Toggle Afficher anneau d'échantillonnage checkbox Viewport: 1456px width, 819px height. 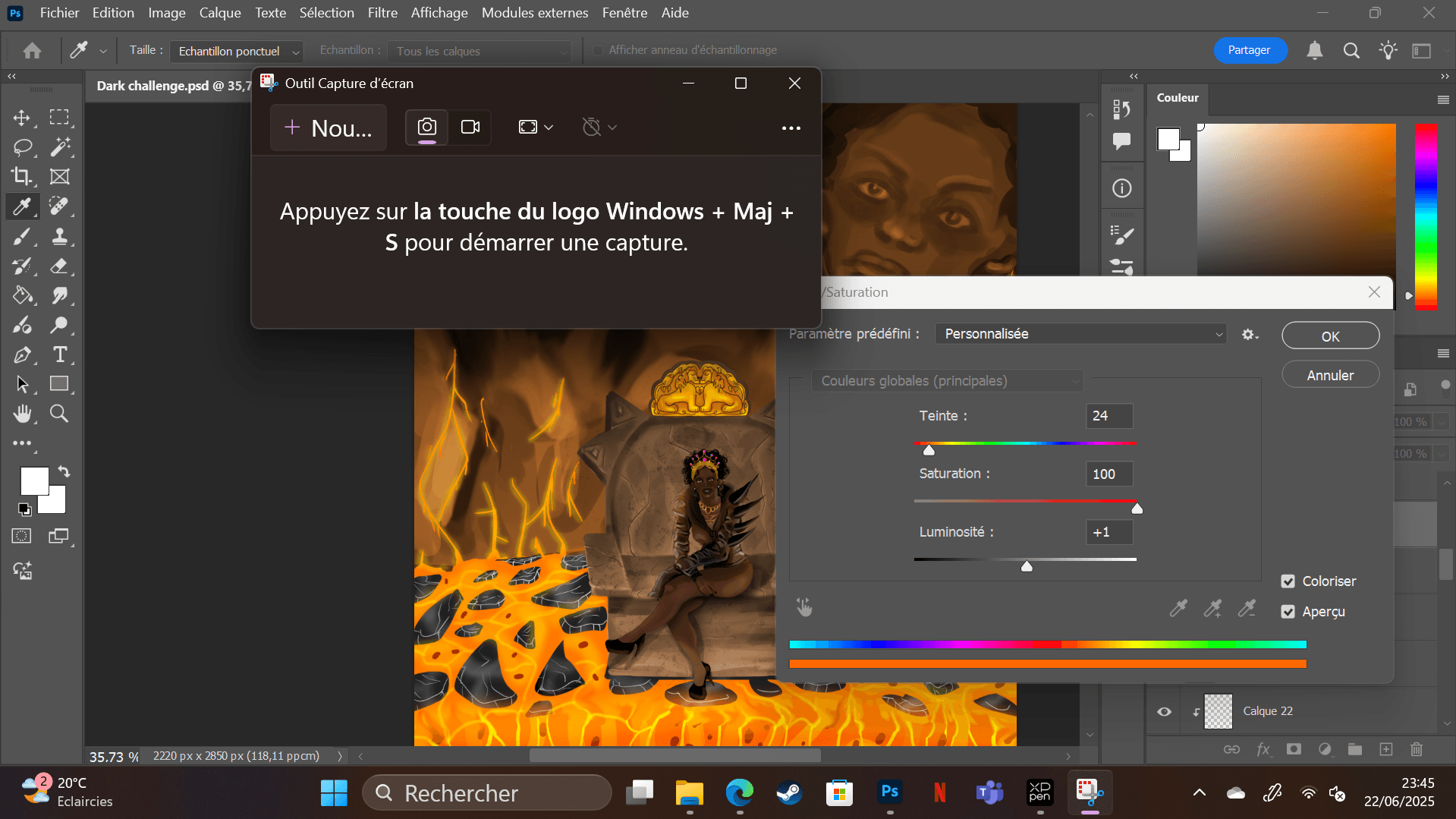[x=597, y=50]
